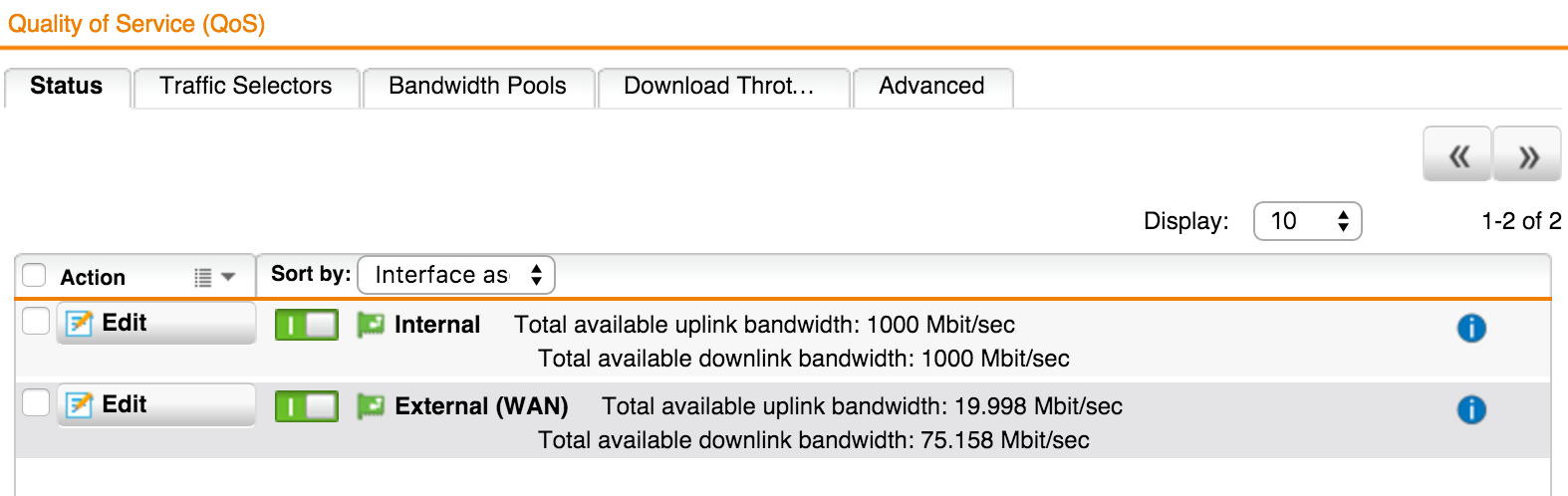Screen dimensions: 1568x496
Task: Click the pencil edit icon for Internal
Action: pyautogui.click(x=79, y=324)
